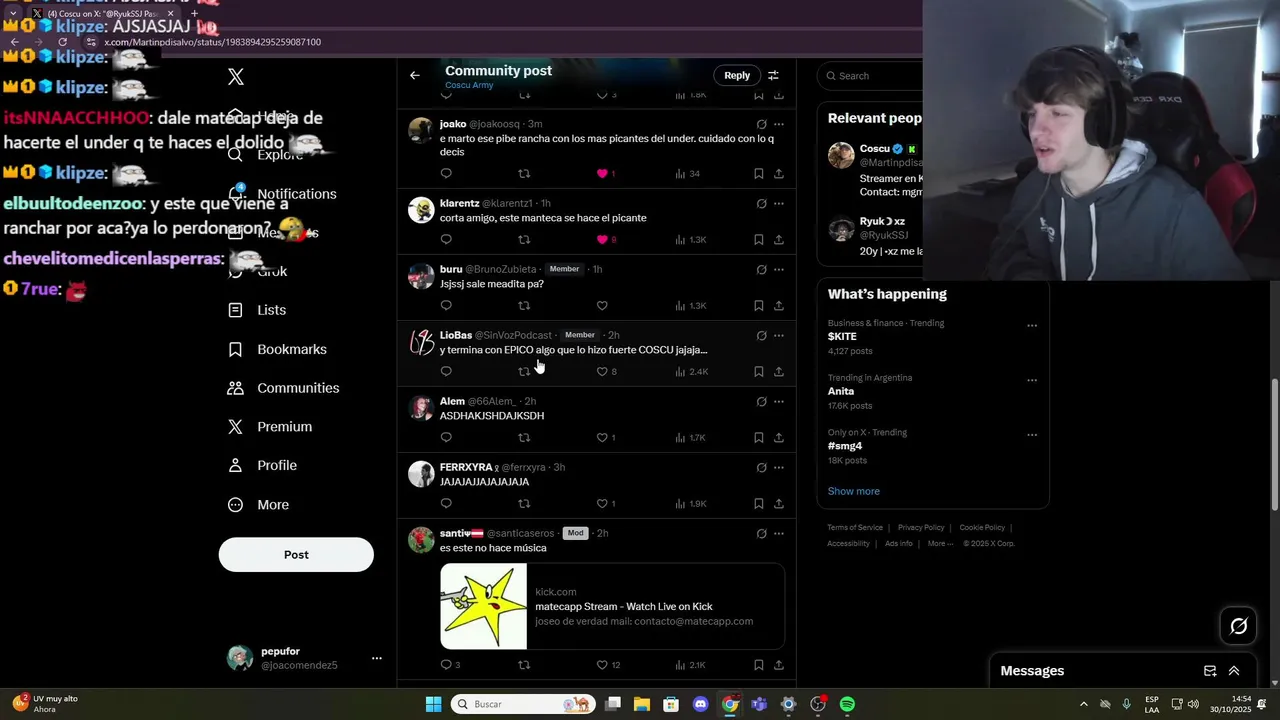Go back using the Community post arrow
1280x720 pixels.
pos(415,75)
